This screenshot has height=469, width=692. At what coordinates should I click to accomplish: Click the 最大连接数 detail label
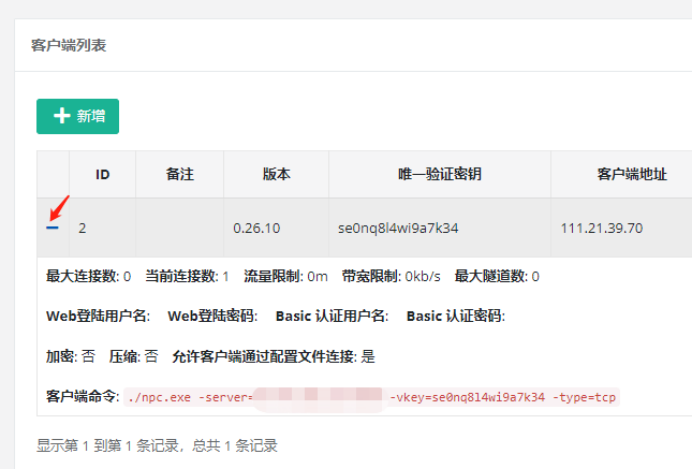(x=83, y=276)
